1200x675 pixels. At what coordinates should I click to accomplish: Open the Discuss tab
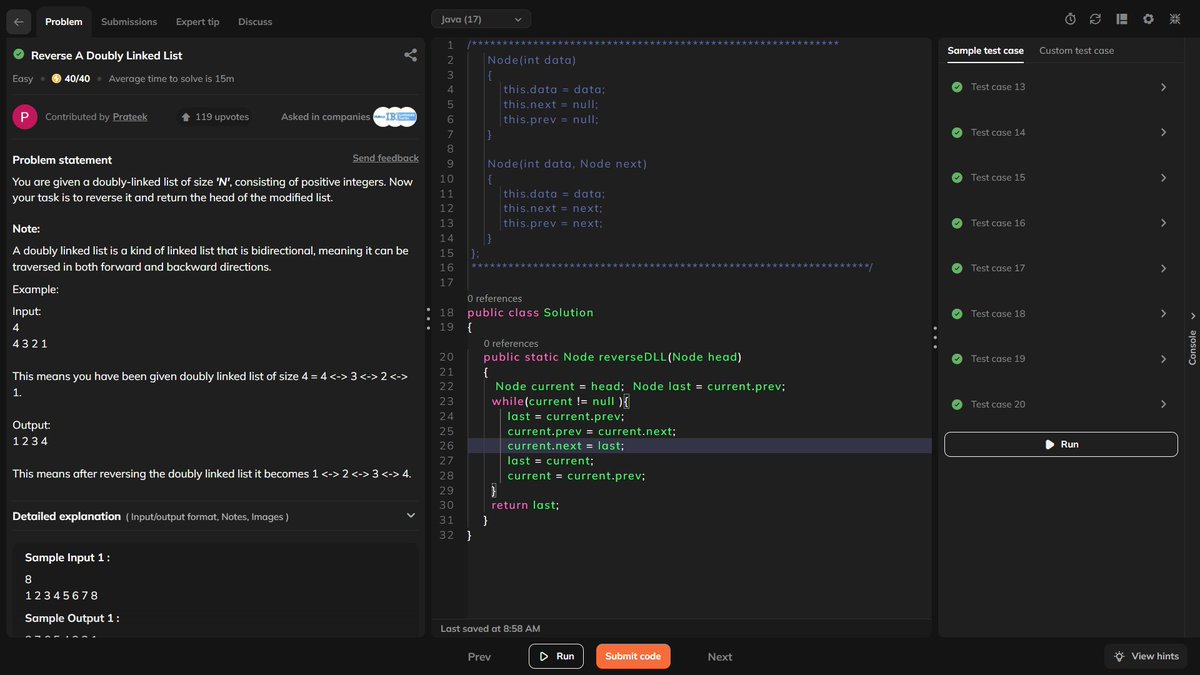255,21
